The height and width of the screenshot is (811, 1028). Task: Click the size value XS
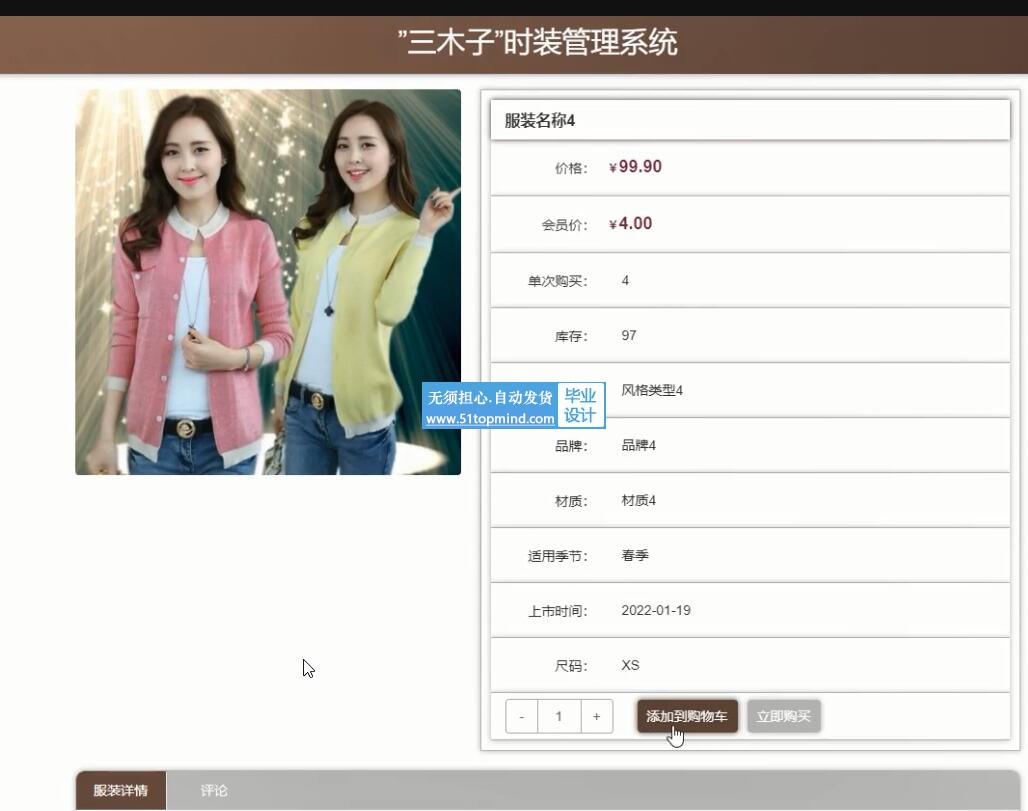630,665
